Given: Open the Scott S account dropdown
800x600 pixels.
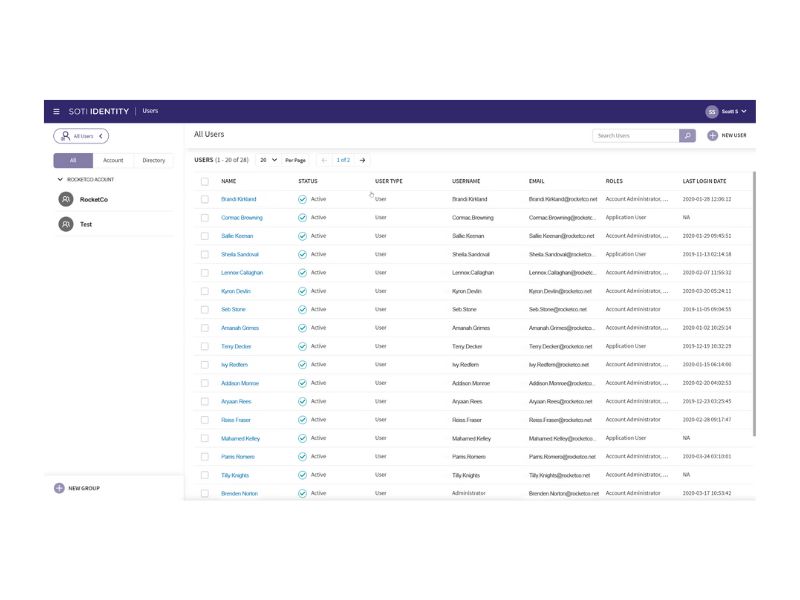Looking at the screenshot, I should pos(734,111).
